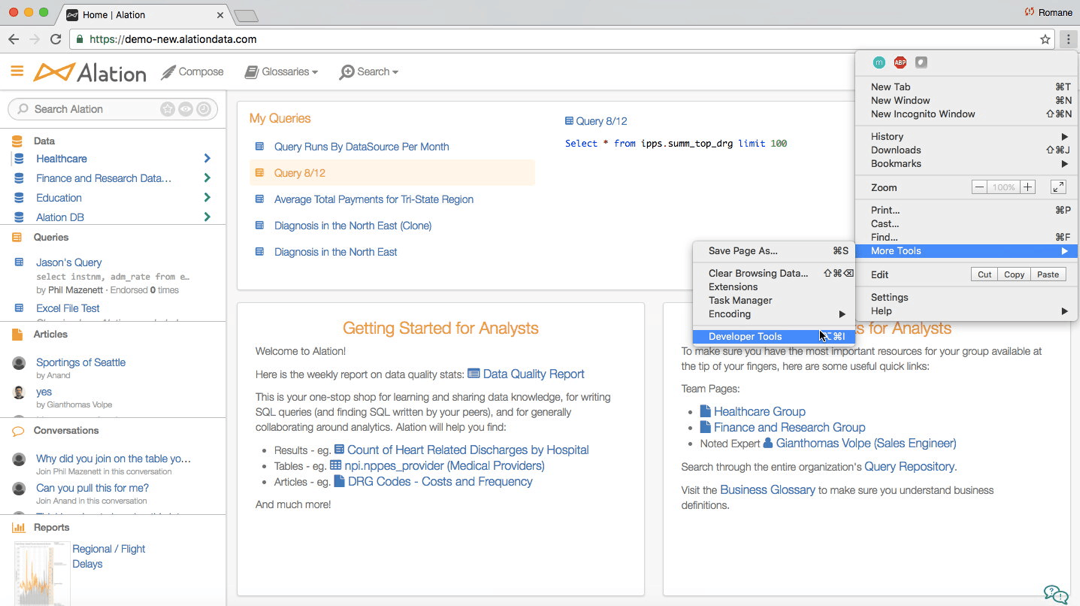Expand Finance and Research Data source
The width and height of the screenshot is (1080, 606).
point(207,178)
